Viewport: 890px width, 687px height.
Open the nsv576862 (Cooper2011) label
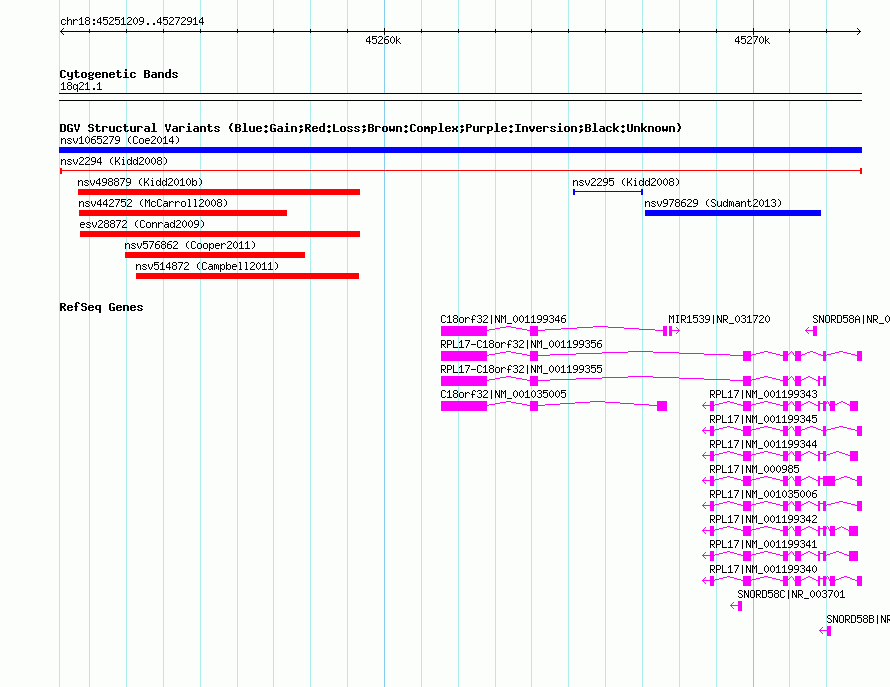point(190,245)
